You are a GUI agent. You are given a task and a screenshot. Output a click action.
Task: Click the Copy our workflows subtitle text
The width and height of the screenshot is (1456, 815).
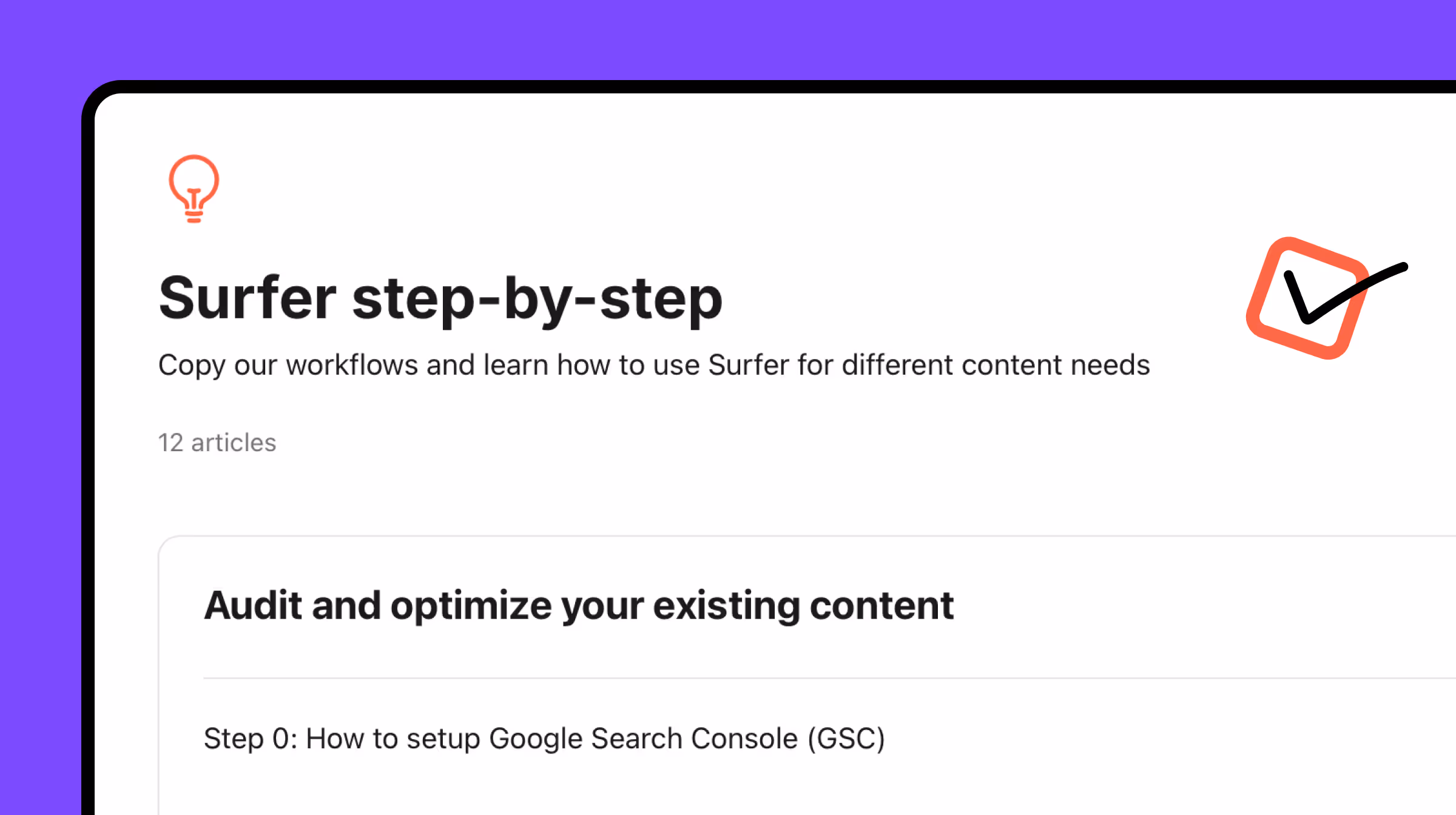click(x=653, y=365)
